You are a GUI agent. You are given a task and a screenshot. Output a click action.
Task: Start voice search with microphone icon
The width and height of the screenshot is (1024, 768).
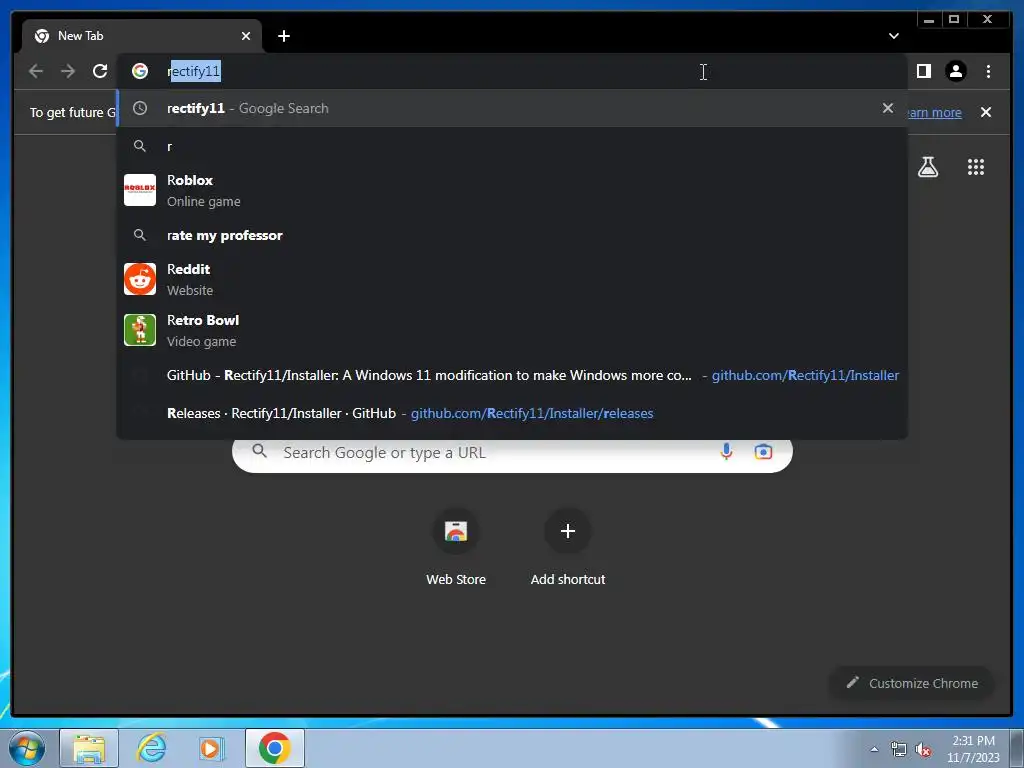click(726, 452)
